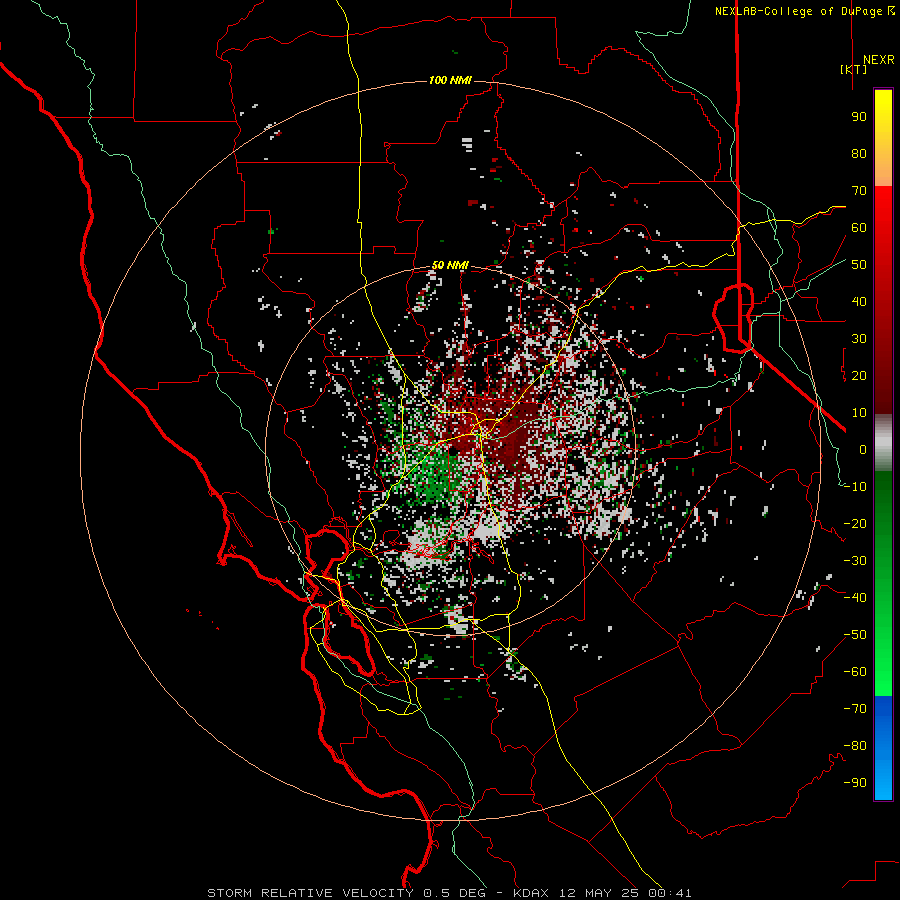900x900 pixels.
Task: Click the "0" scale value
Action: (863, 450)
